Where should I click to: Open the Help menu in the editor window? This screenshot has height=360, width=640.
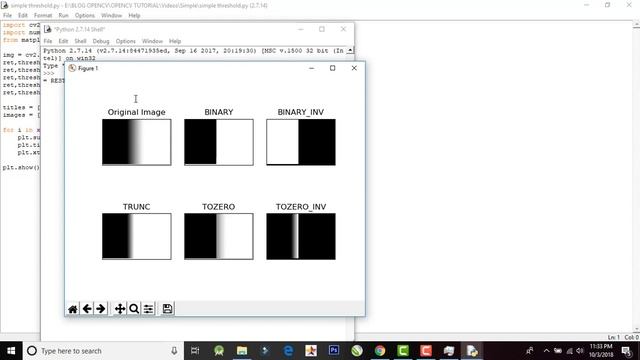pos(134,16)
